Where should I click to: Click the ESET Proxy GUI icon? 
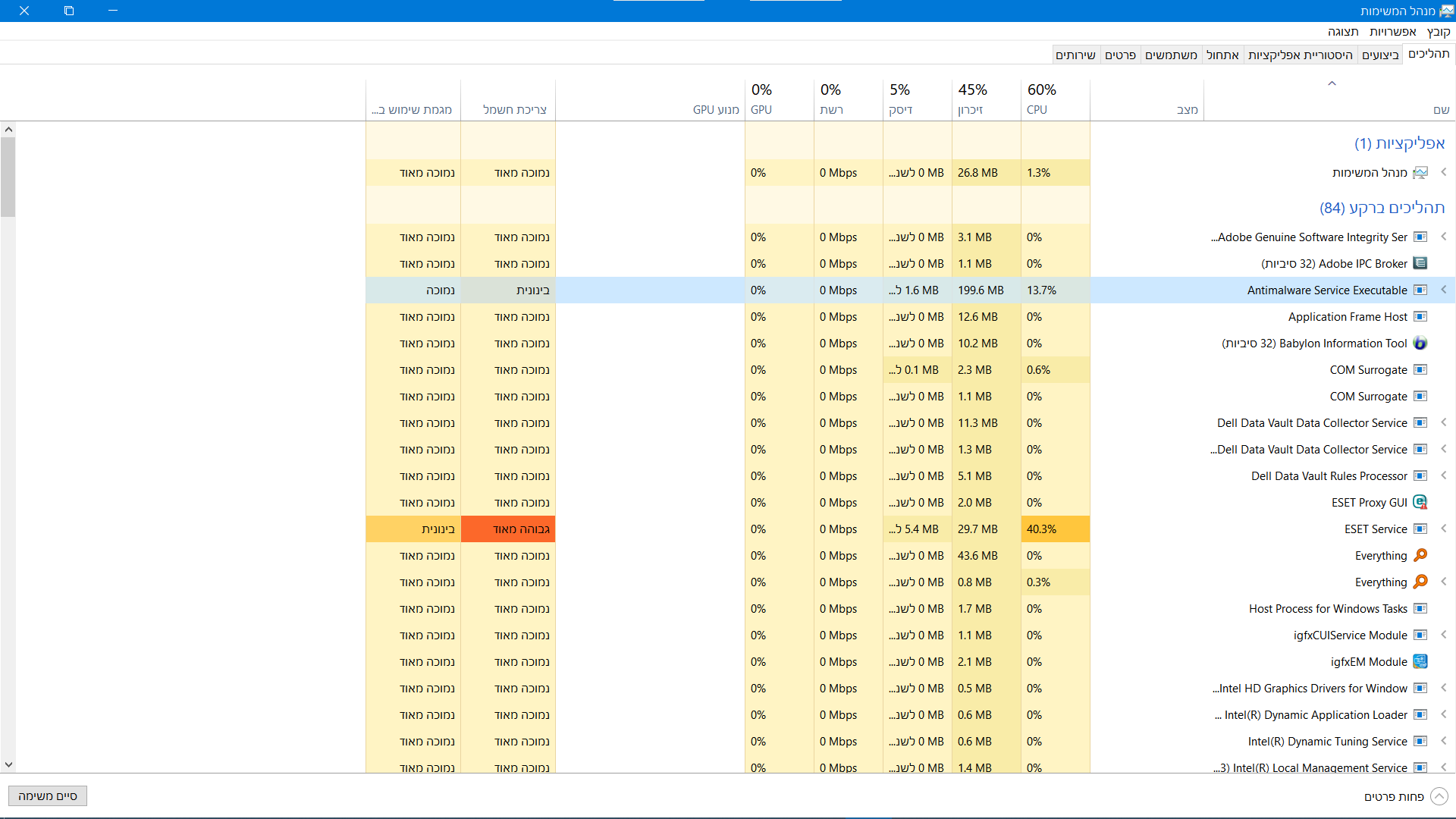pyautogui.click(x=1420, y=503)
